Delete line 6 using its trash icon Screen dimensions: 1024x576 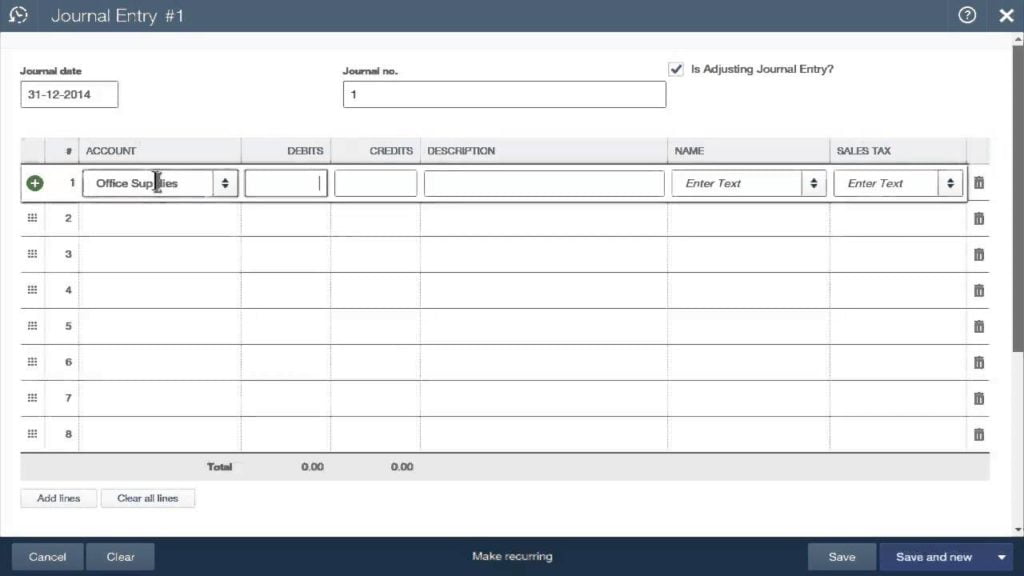click(979, 362)
